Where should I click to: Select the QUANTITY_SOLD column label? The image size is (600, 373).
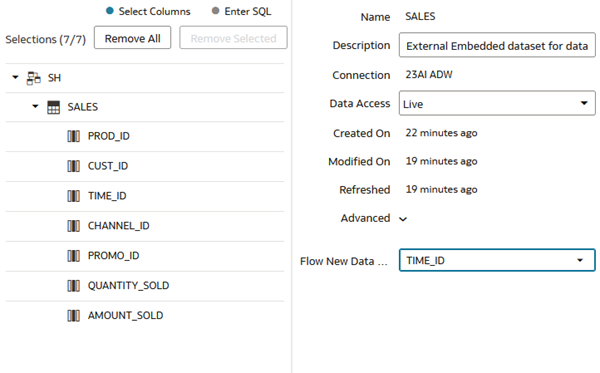(x=129, y=285)
